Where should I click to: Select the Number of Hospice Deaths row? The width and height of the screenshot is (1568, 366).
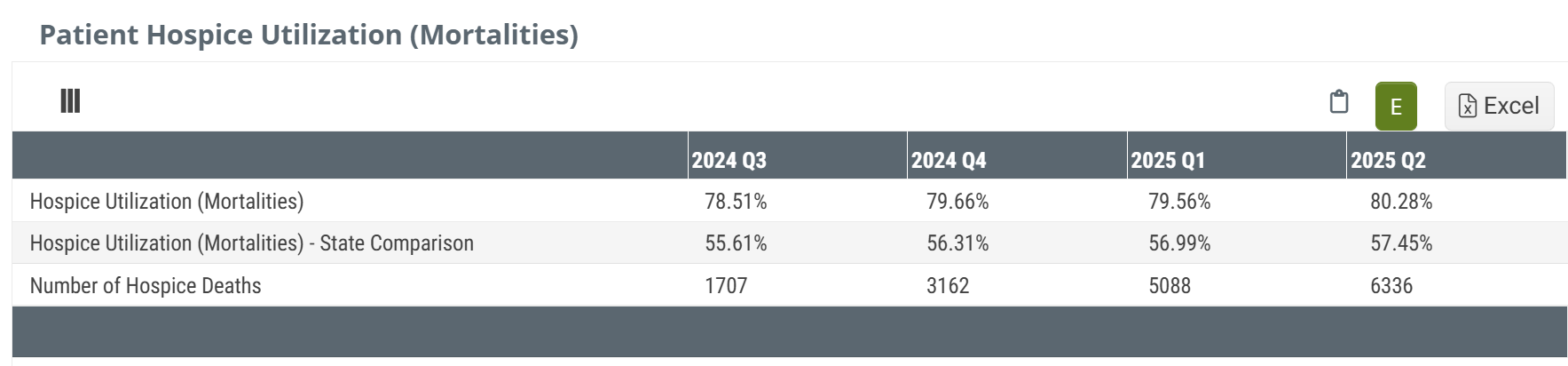pos(146,286)
